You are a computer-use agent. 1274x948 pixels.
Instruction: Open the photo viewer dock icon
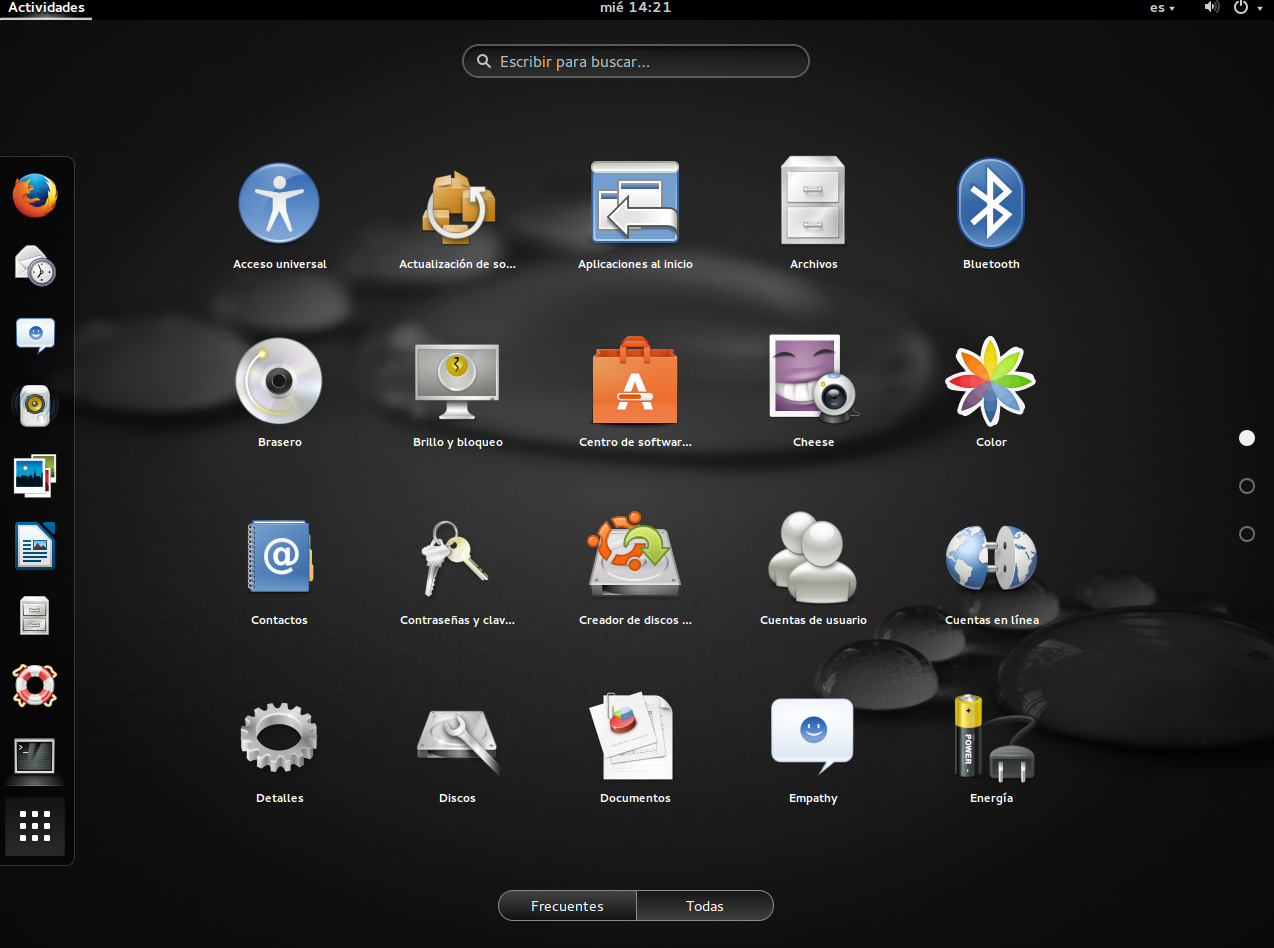(35, 476)
